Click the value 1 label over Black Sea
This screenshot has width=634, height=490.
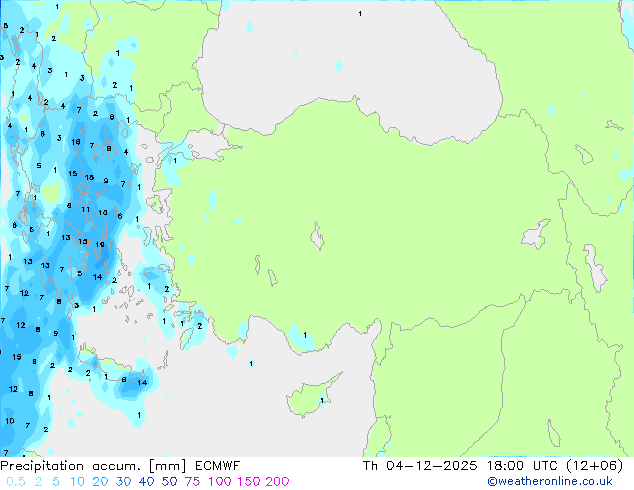(x=360, y=14)
